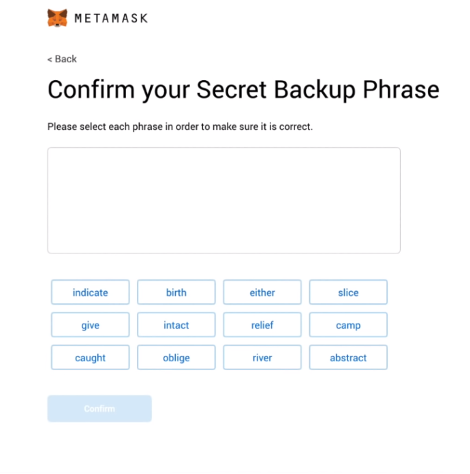Choose the 'river' seed word
470x474 pixels.
pyautogui.click(x=262, y=358)
